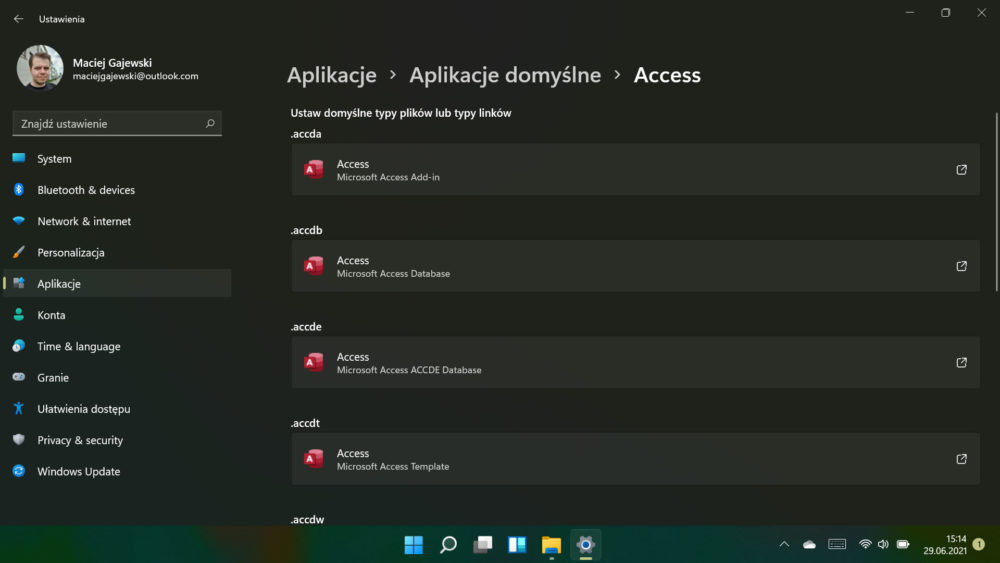Image resolution: width=1000 pixels, height=563 pixels.
Task: Click open icon on ACCDE Database row
Action: (961, 362)
